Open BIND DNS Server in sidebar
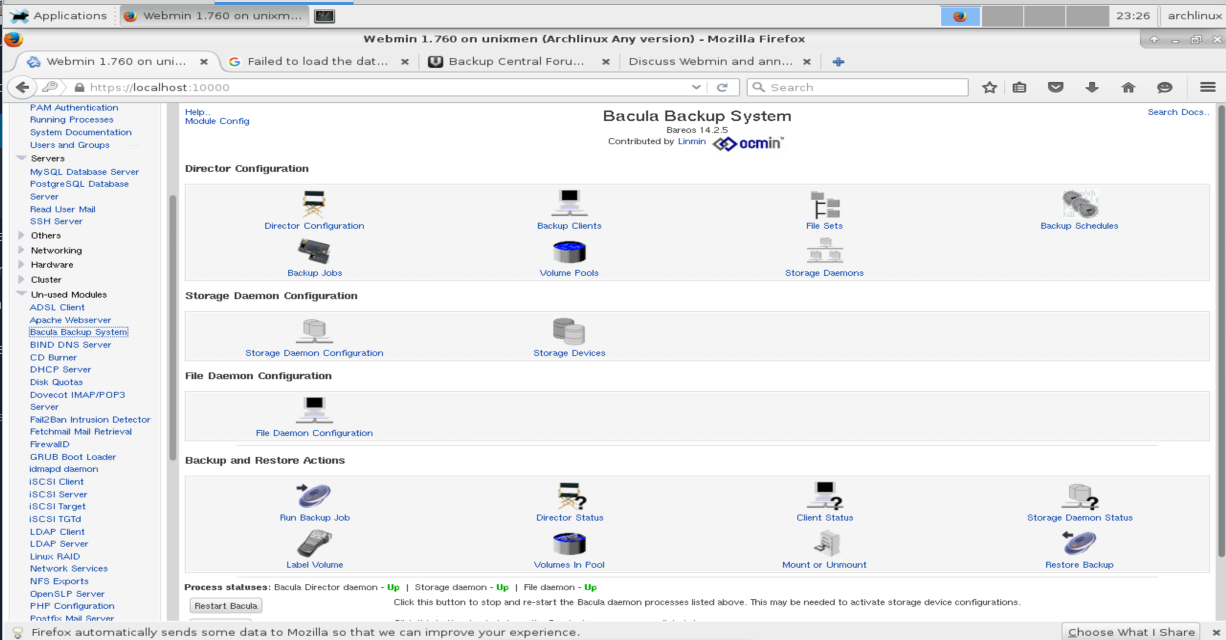This screenshot has width=1226, height=640. tap(70, 345)
